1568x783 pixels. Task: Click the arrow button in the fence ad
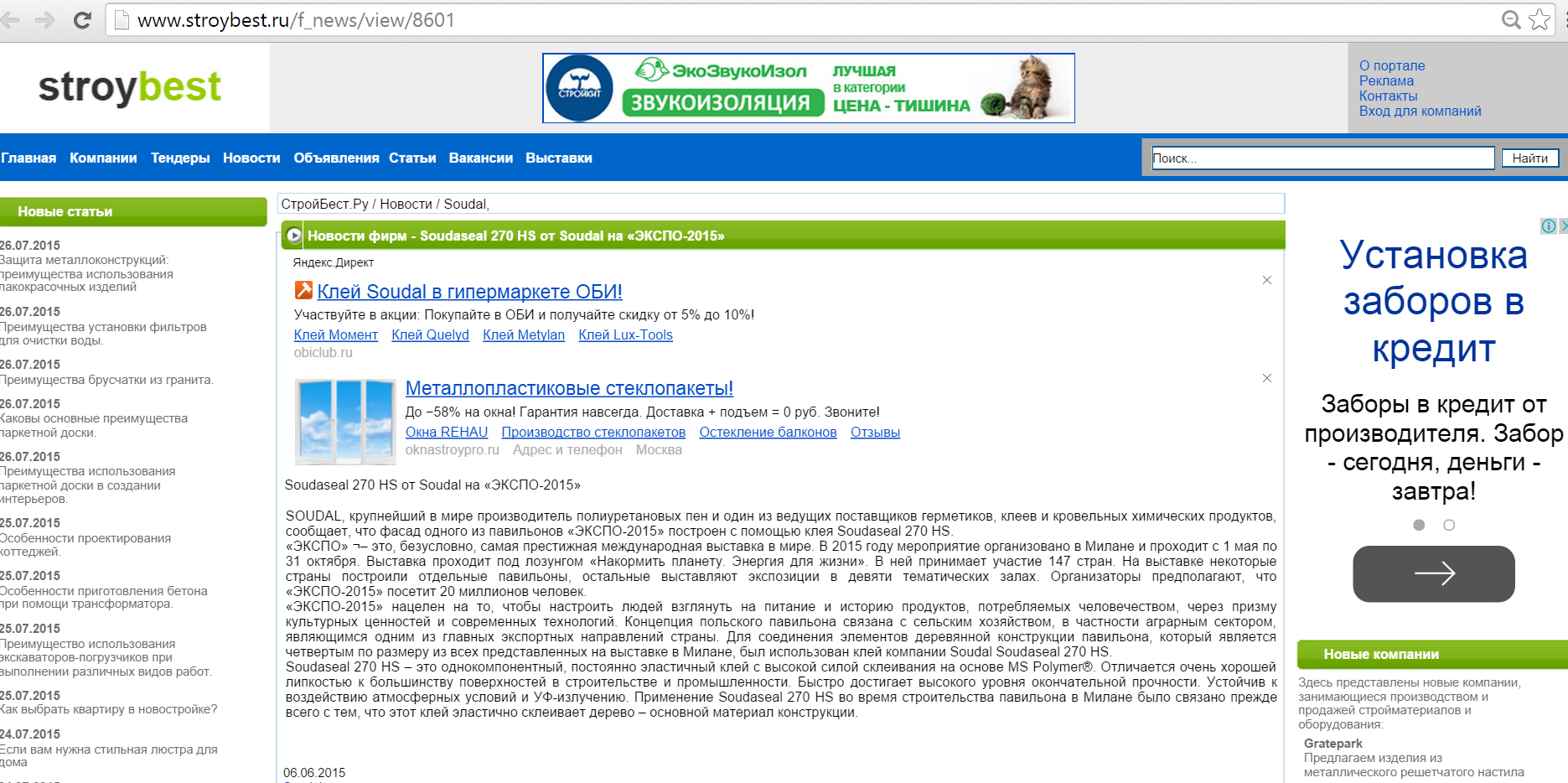(1434, 573)
